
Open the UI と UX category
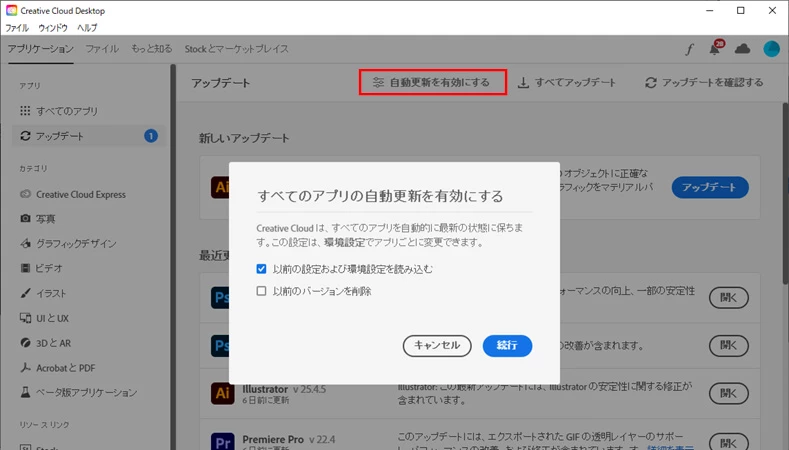coord(44,318)
